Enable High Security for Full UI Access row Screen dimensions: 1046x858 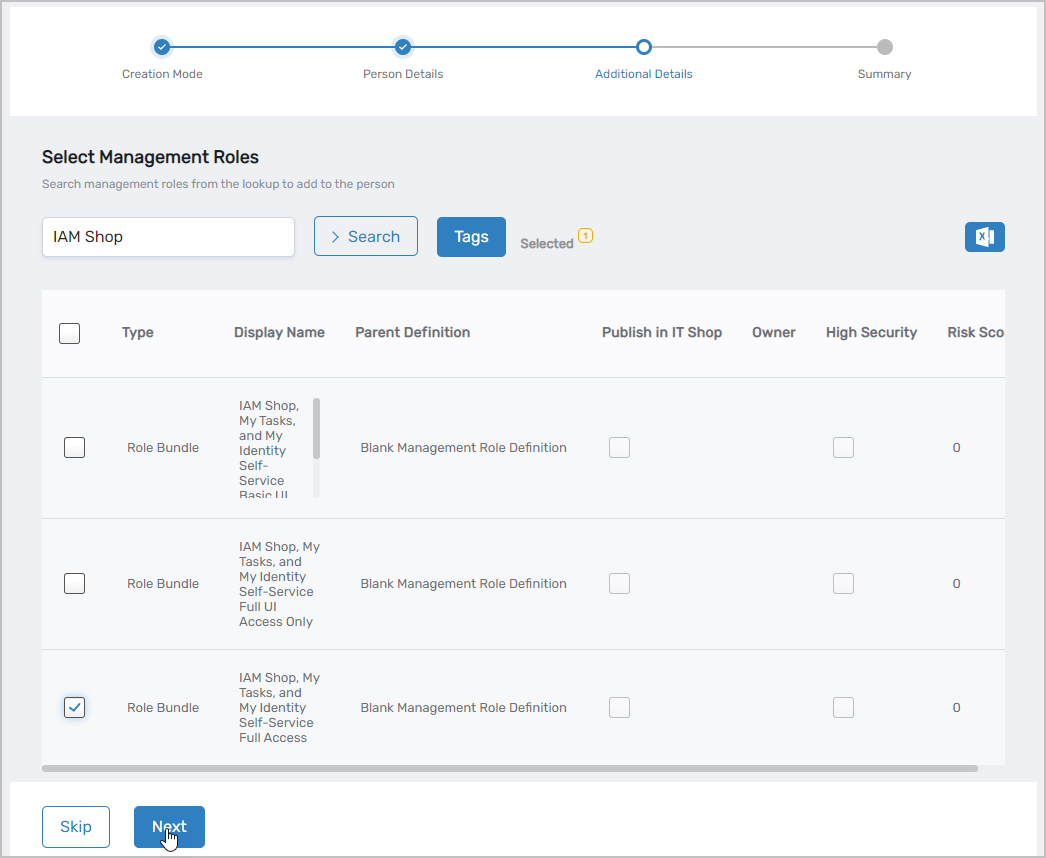coord(843,583)
